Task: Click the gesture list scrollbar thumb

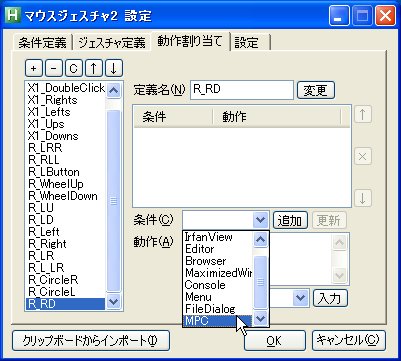Action: [114, 201]
